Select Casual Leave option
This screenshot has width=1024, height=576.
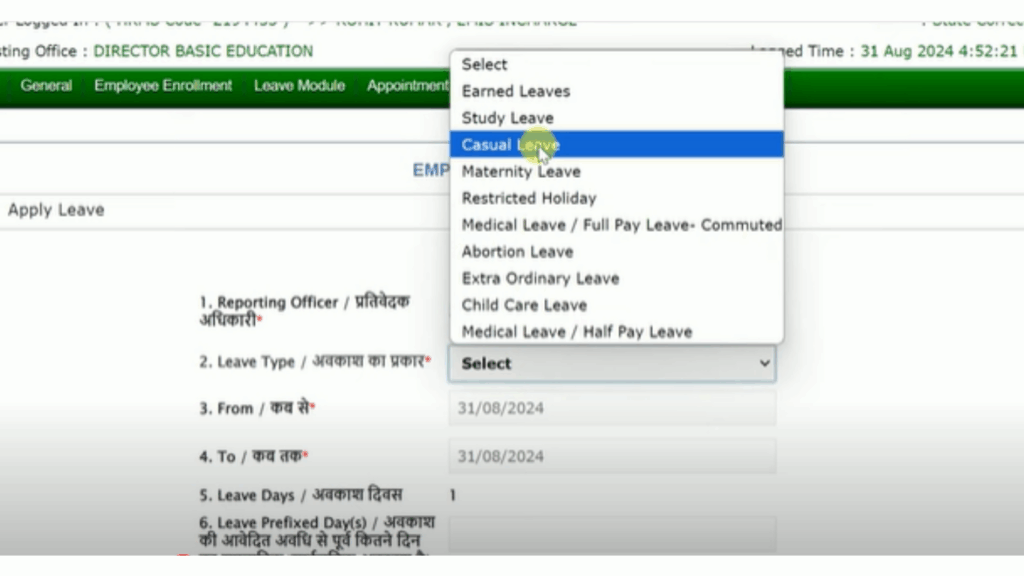(616, 144)
